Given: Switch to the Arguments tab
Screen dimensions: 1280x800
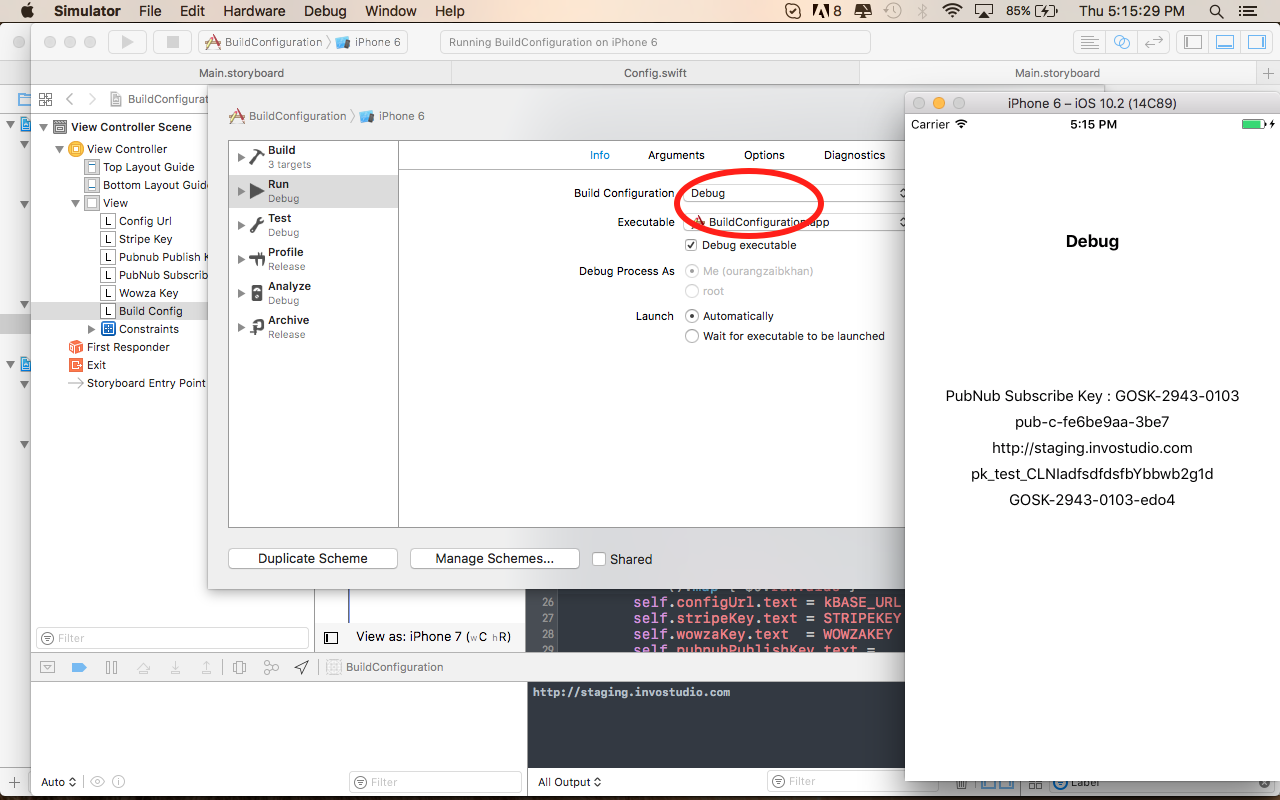Looking at the screenshot, I should tap(676, 155).
